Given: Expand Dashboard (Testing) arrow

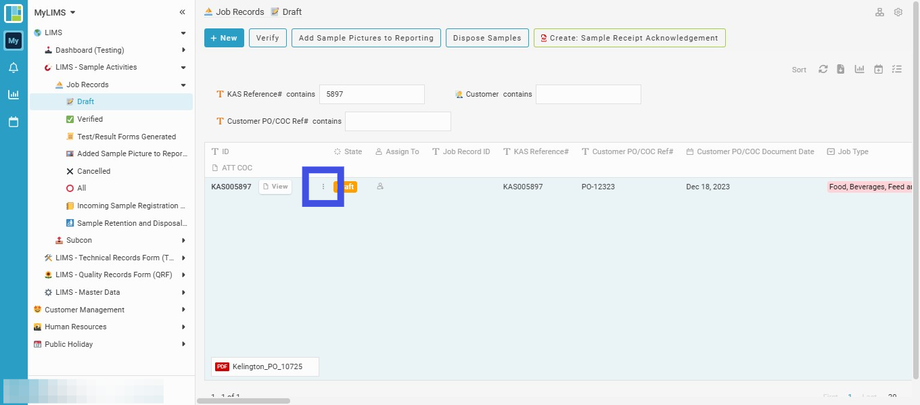Looking at the screenshot, I should (x=183, y=50).
